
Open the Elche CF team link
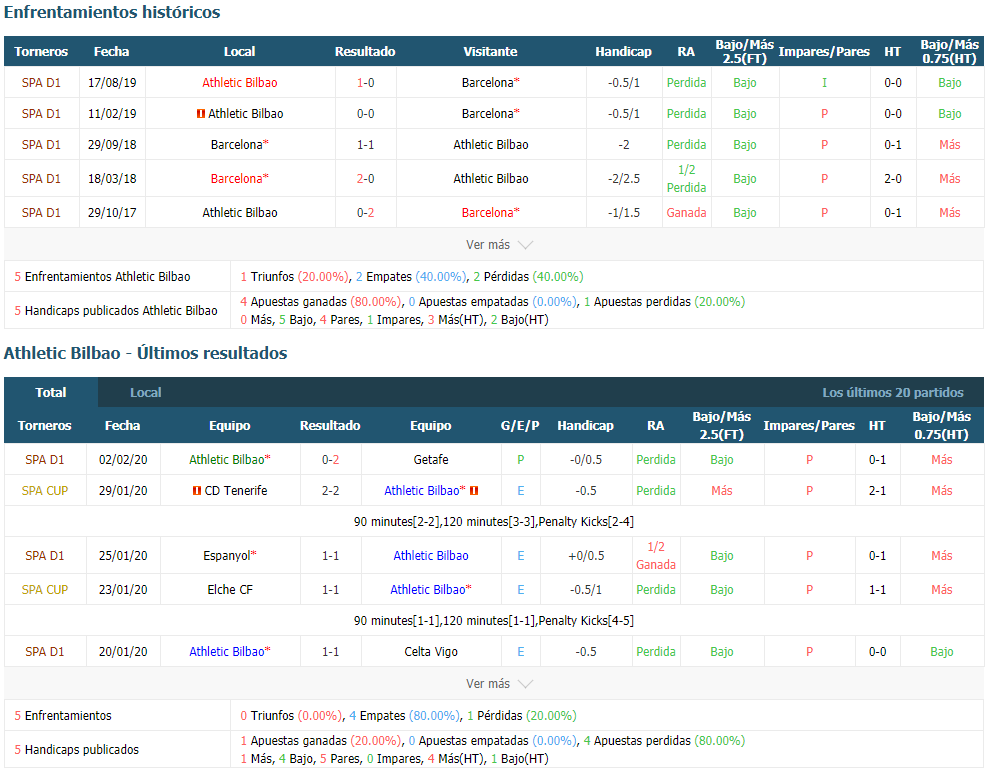point(230,590)
